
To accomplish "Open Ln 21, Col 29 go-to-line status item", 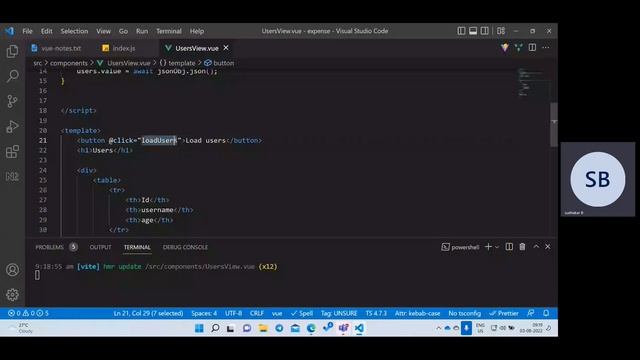I will point(148,313).
